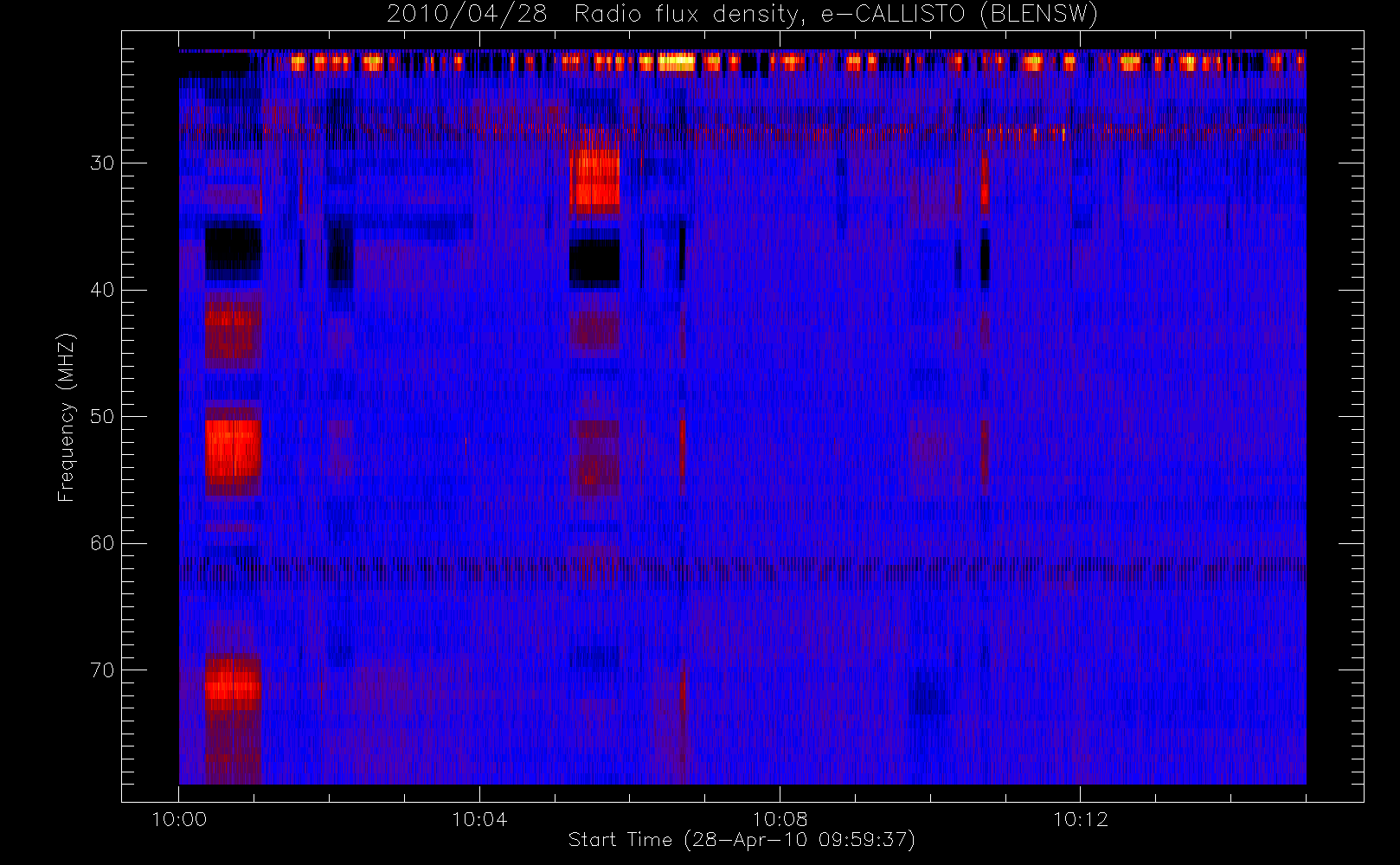This screenshot has width=1400, height=865.
Task: Click the 10:08 time tick label
Action: point(780,819)
